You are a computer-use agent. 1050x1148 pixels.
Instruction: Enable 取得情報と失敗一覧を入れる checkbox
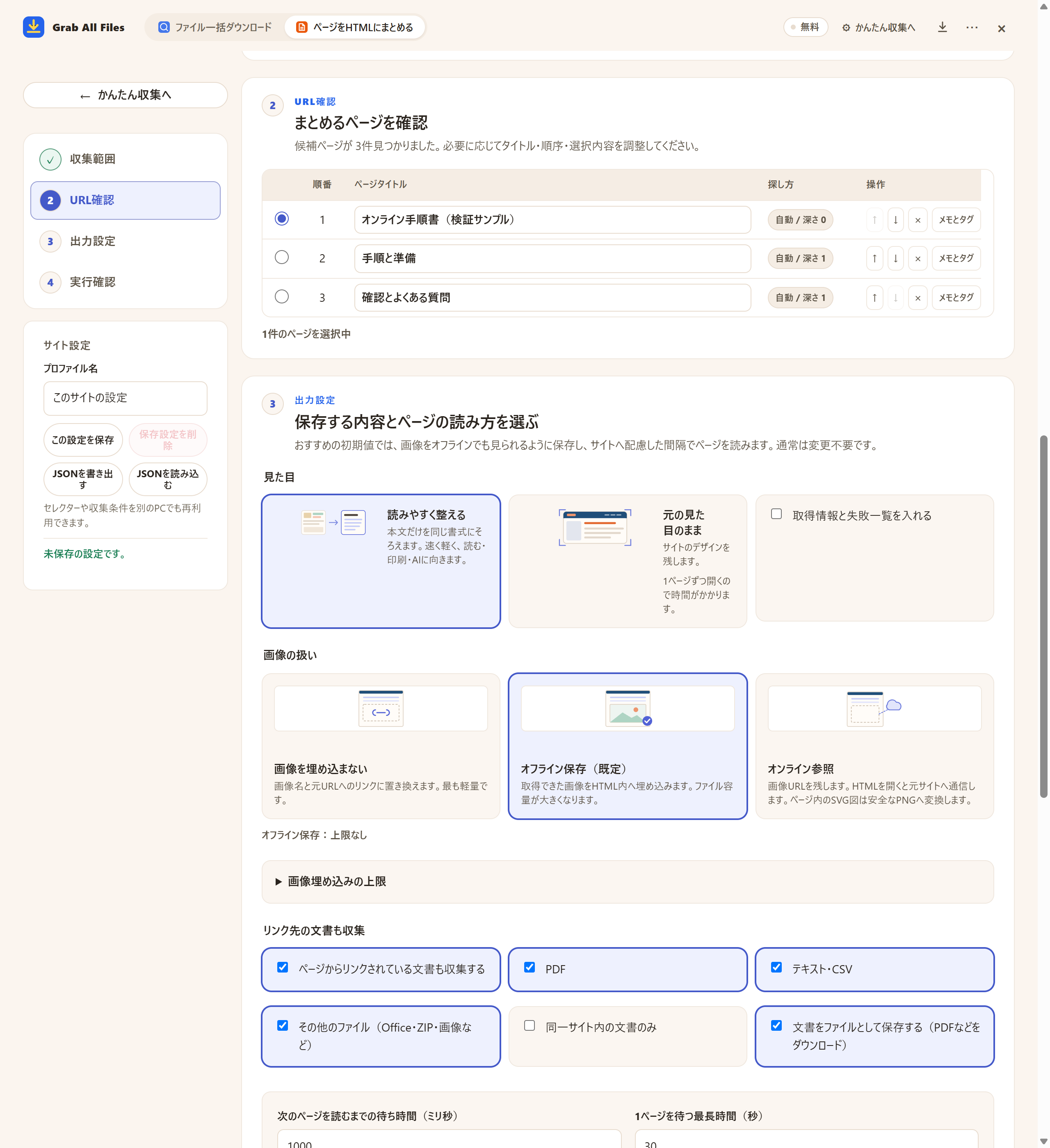(x=776, y=514)
